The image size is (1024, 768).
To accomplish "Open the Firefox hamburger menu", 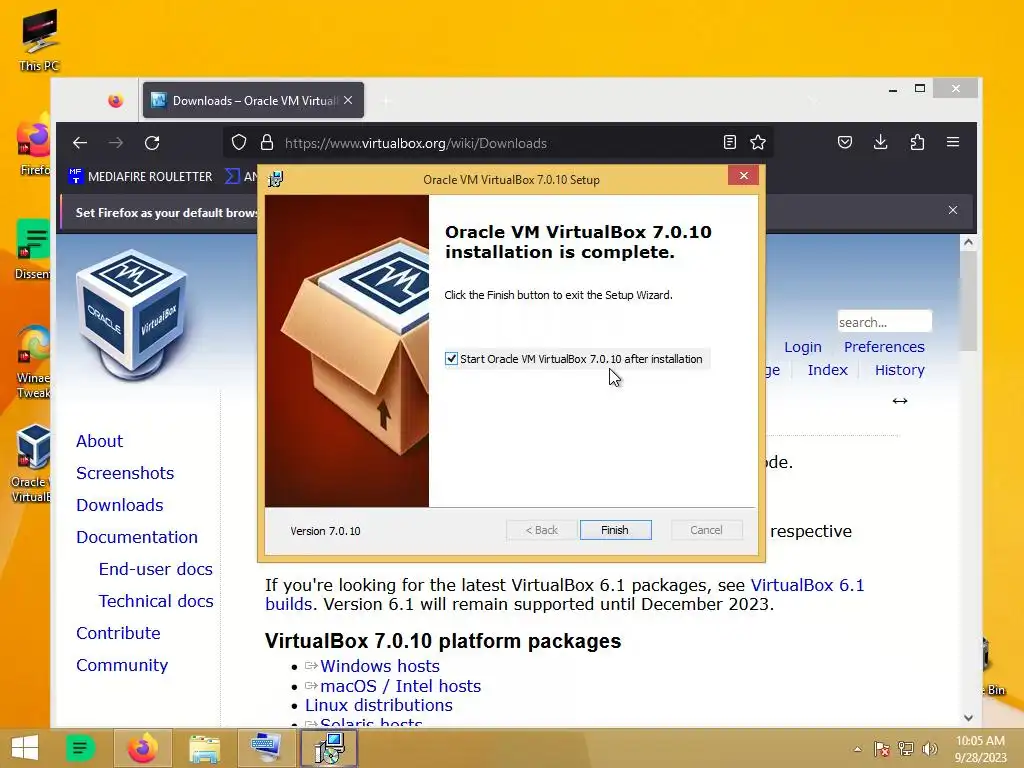I will pyautogui.click(x=953, y=142).
